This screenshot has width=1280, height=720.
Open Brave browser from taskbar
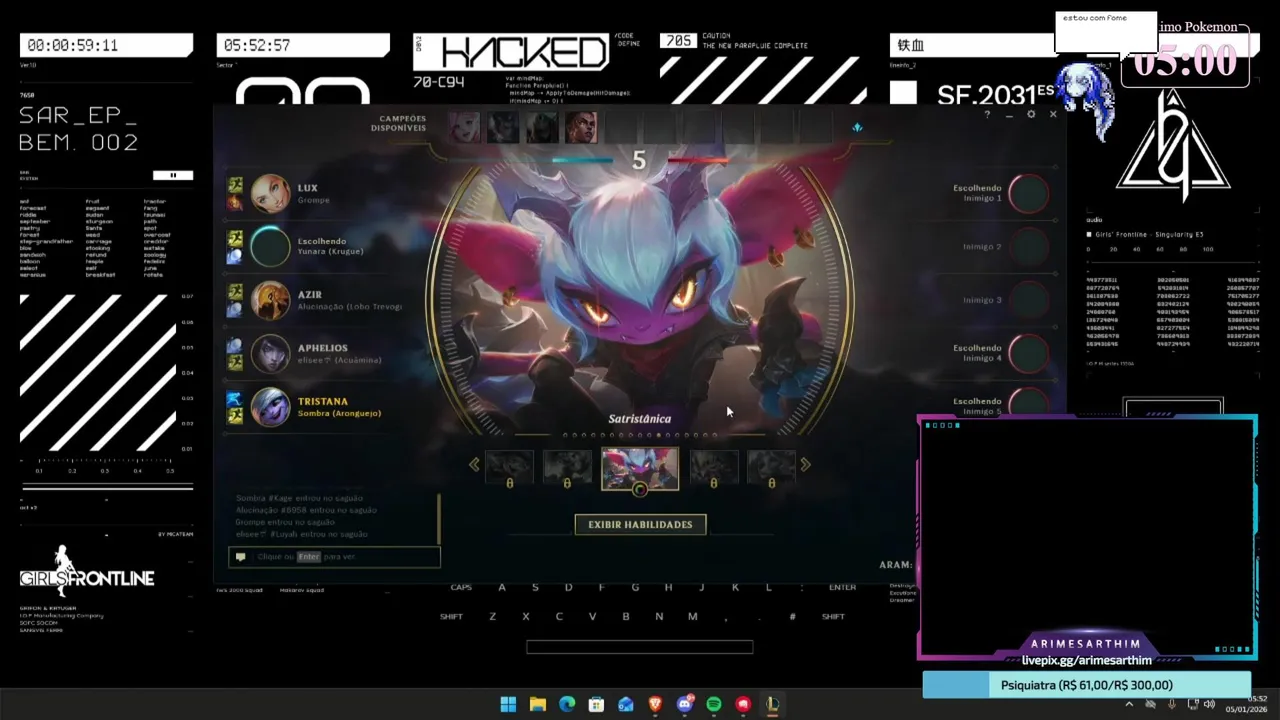[655, 704]
